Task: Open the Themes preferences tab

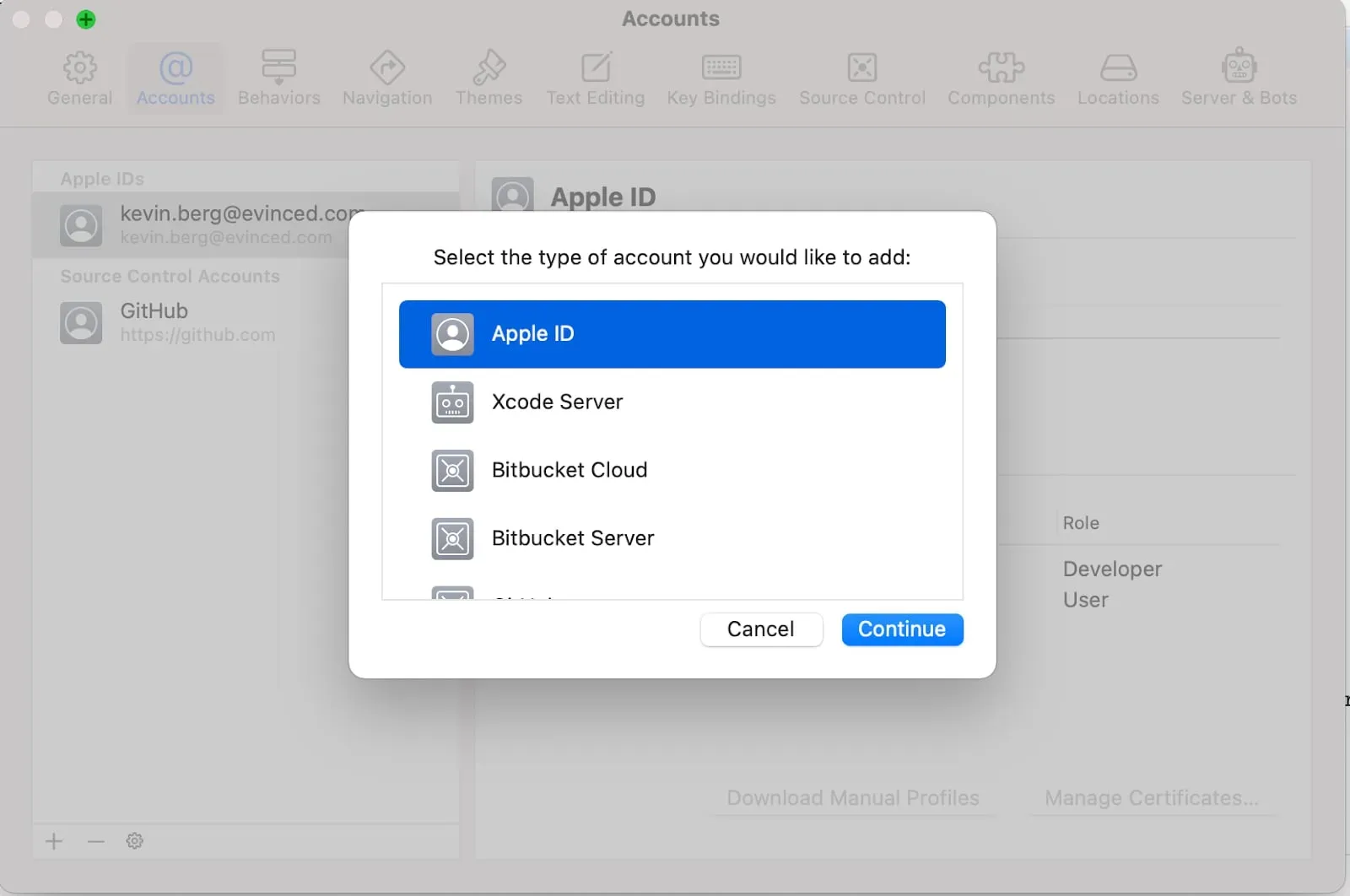Action: [489, 79]
